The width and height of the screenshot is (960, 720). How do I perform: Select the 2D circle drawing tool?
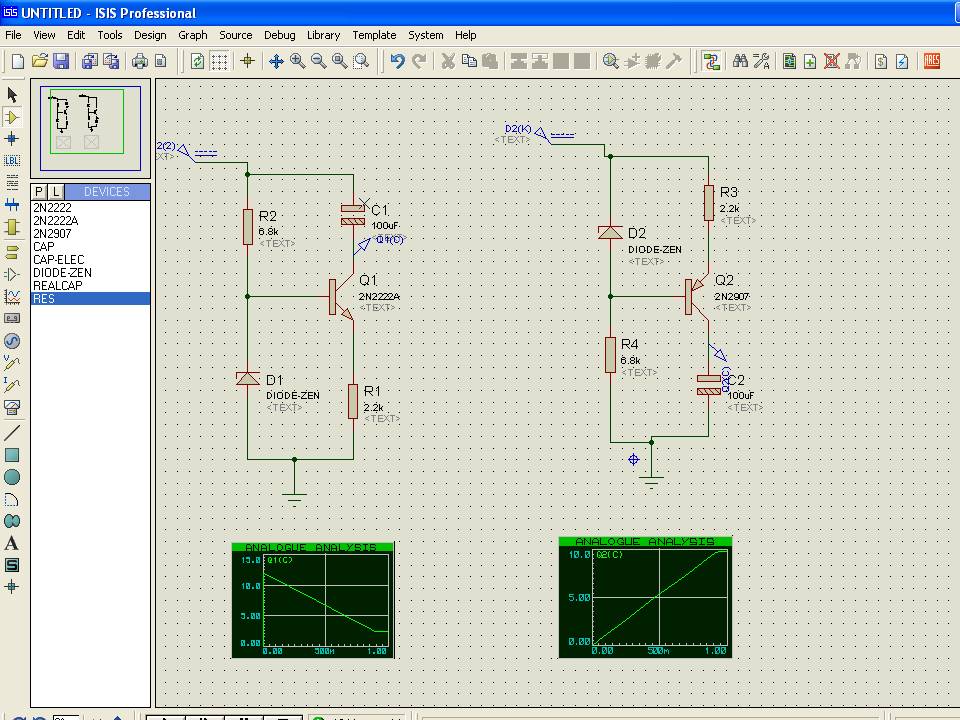[12, 477]
